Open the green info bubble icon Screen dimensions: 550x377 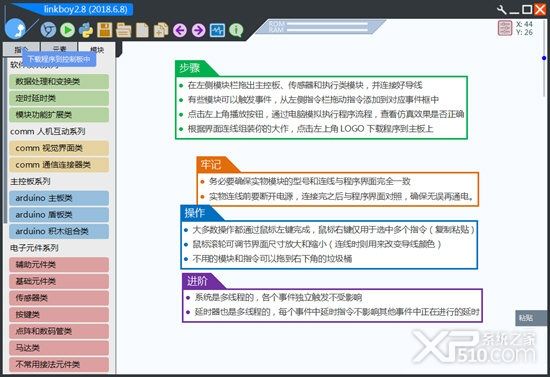pos(236,31)
